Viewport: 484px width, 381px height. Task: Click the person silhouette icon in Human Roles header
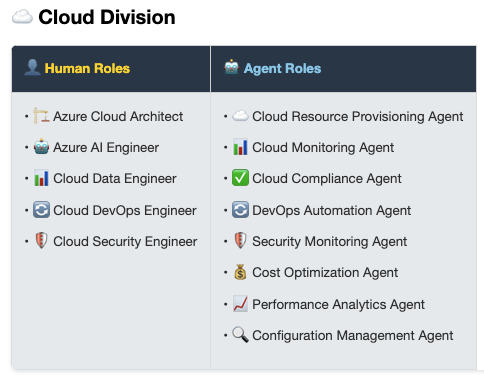[32, 67]
